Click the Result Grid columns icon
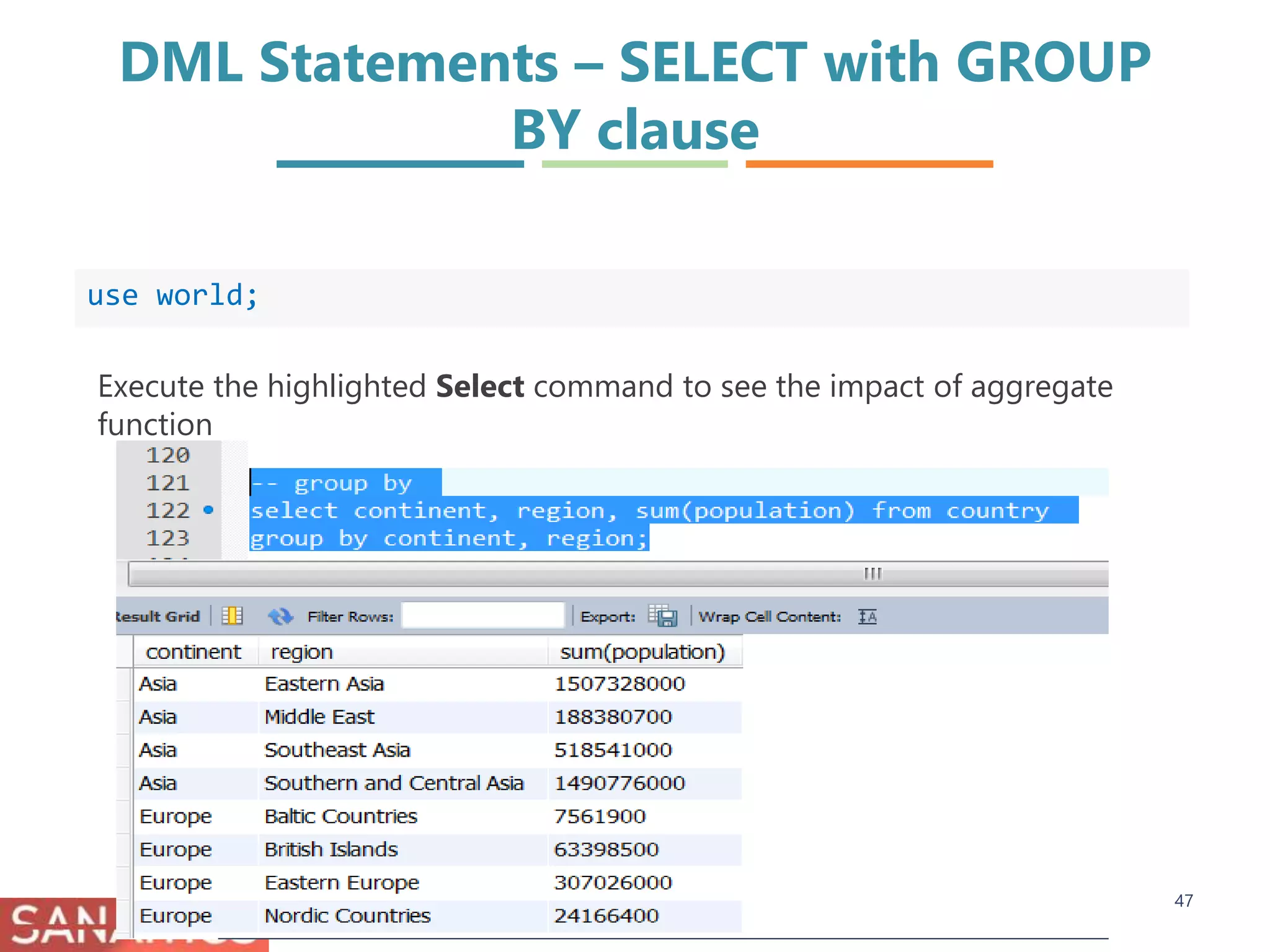The height and width of the screenshot is (952, 1270). point(232,616)
